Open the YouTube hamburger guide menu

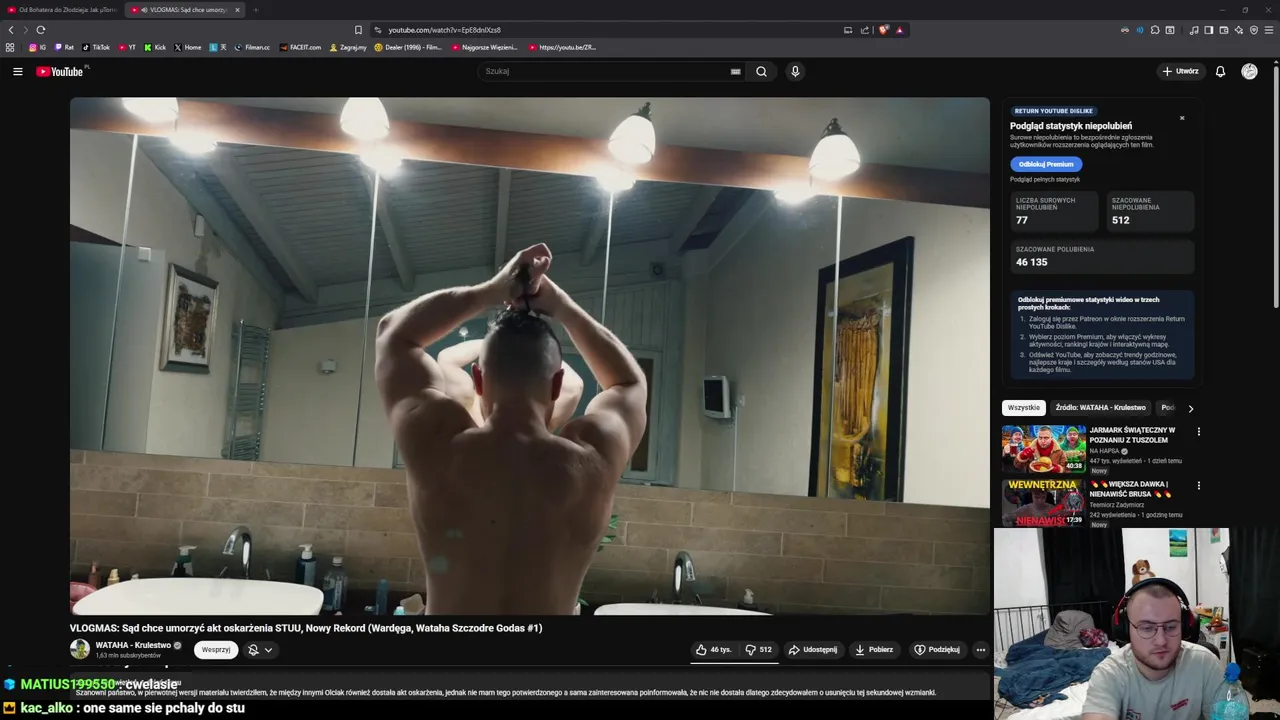(x=17, y=71)
